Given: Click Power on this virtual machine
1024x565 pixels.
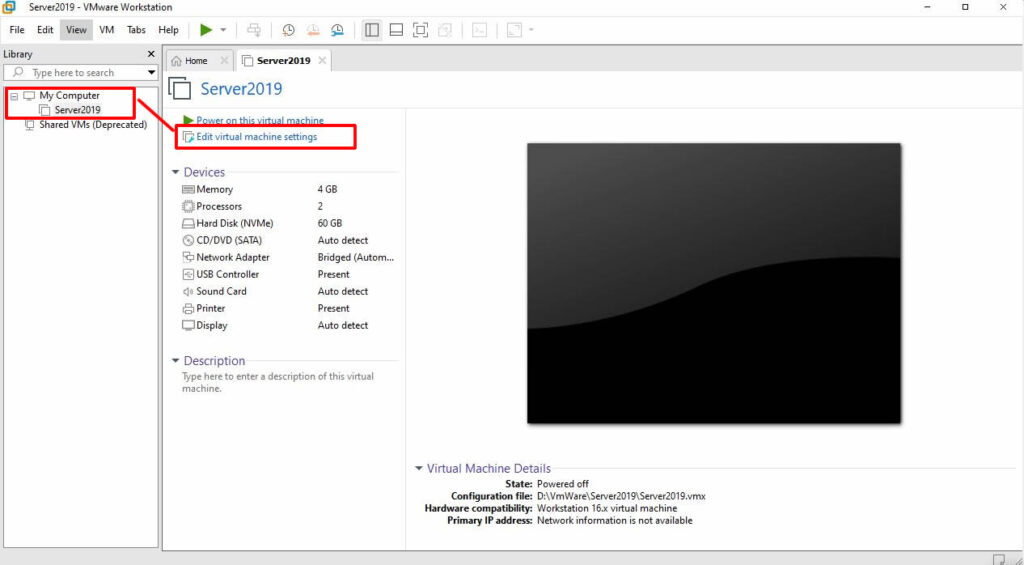Looking at the screenshot, I should [x=260, y=121].
